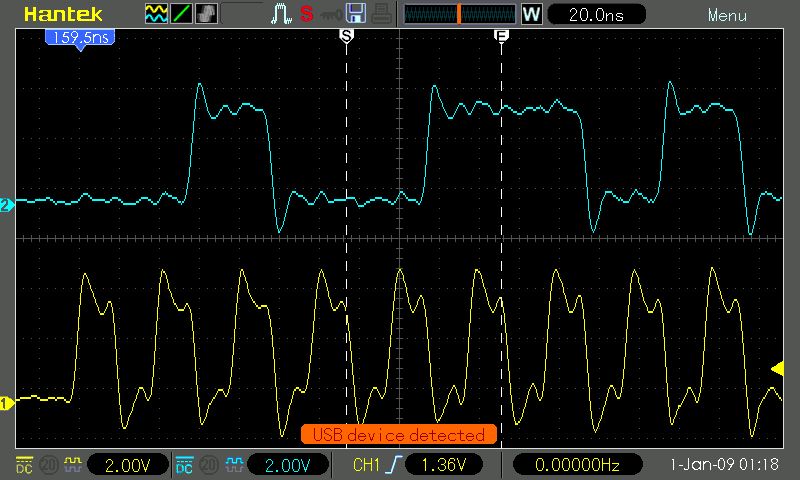Screen dimensions: 800x480
Task: Click the 20.0ns timebase readout
Action: [596, 14]
